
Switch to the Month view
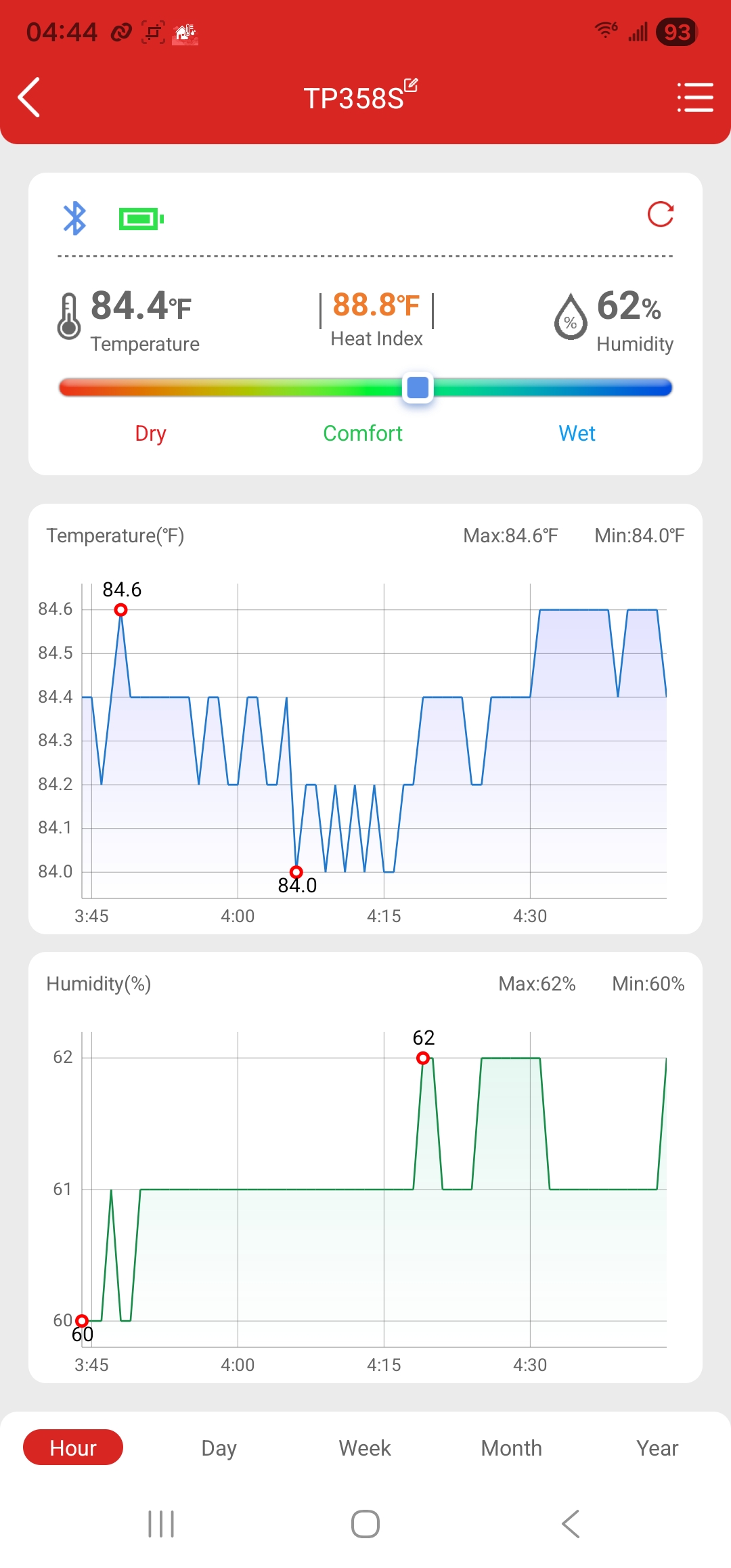(x=511, y=1447)
